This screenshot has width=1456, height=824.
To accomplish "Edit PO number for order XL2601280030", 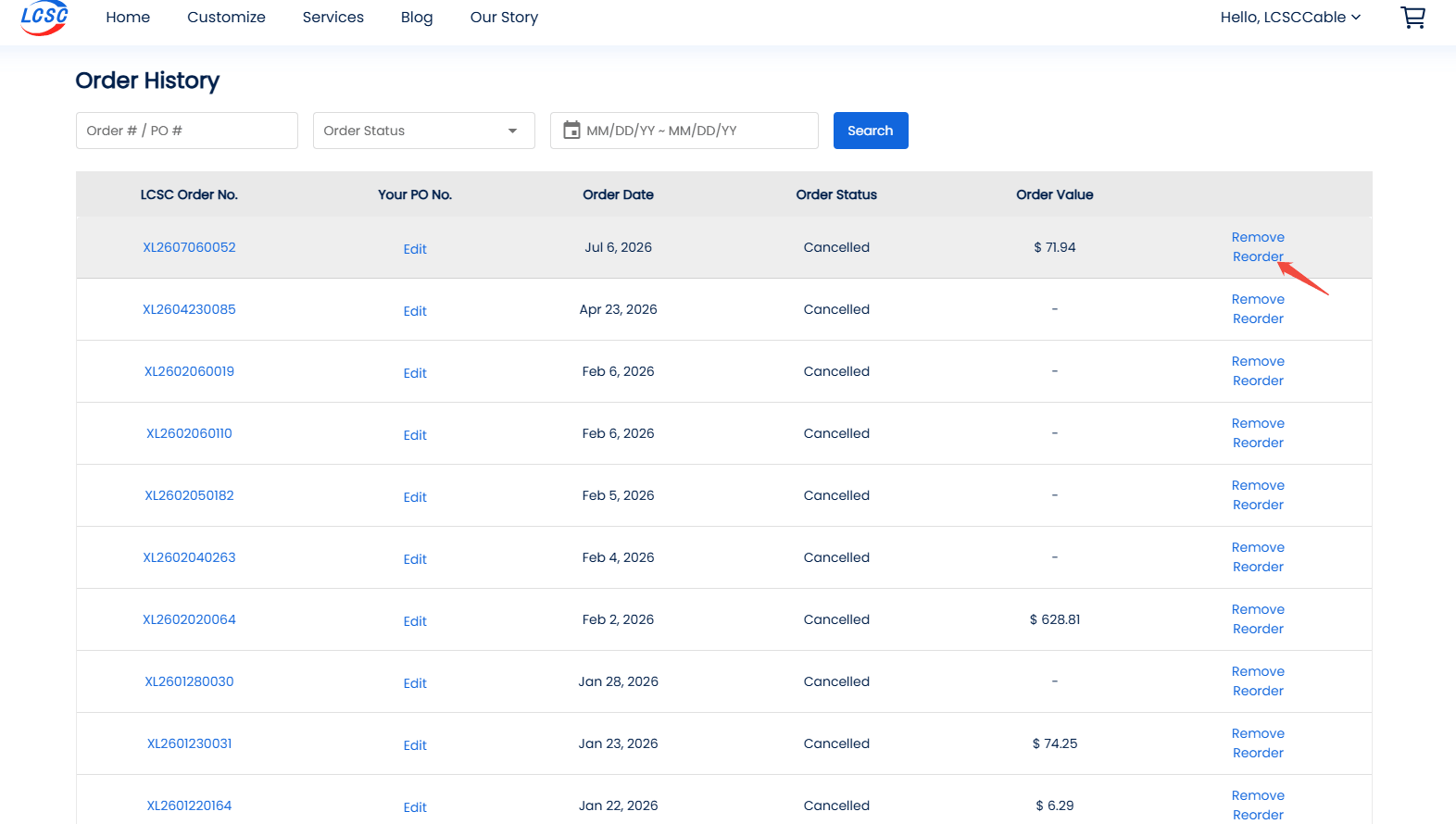I will (415, 683).
